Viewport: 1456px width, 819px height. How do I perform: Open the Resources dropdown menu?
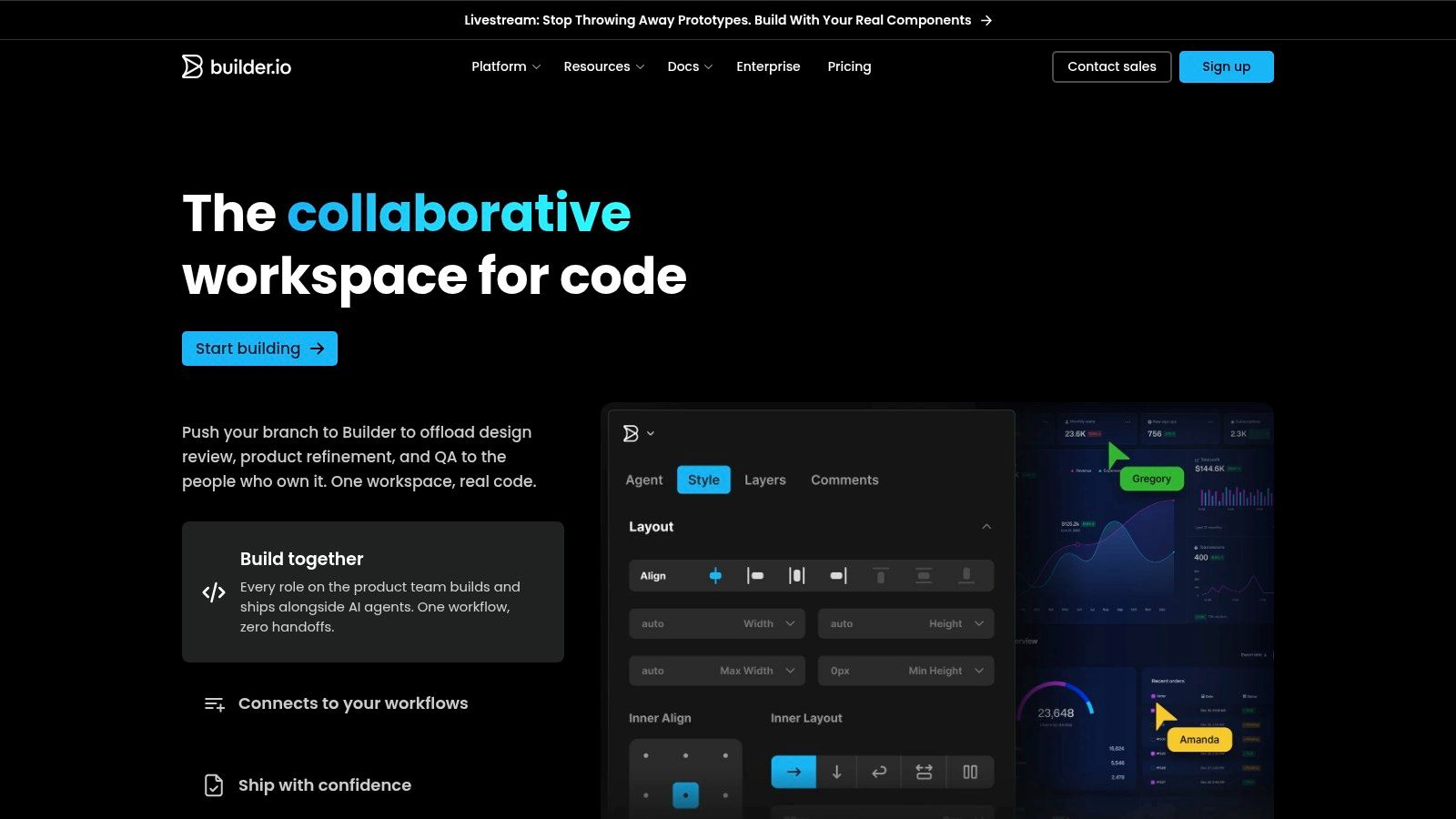[x=604, y=66]
